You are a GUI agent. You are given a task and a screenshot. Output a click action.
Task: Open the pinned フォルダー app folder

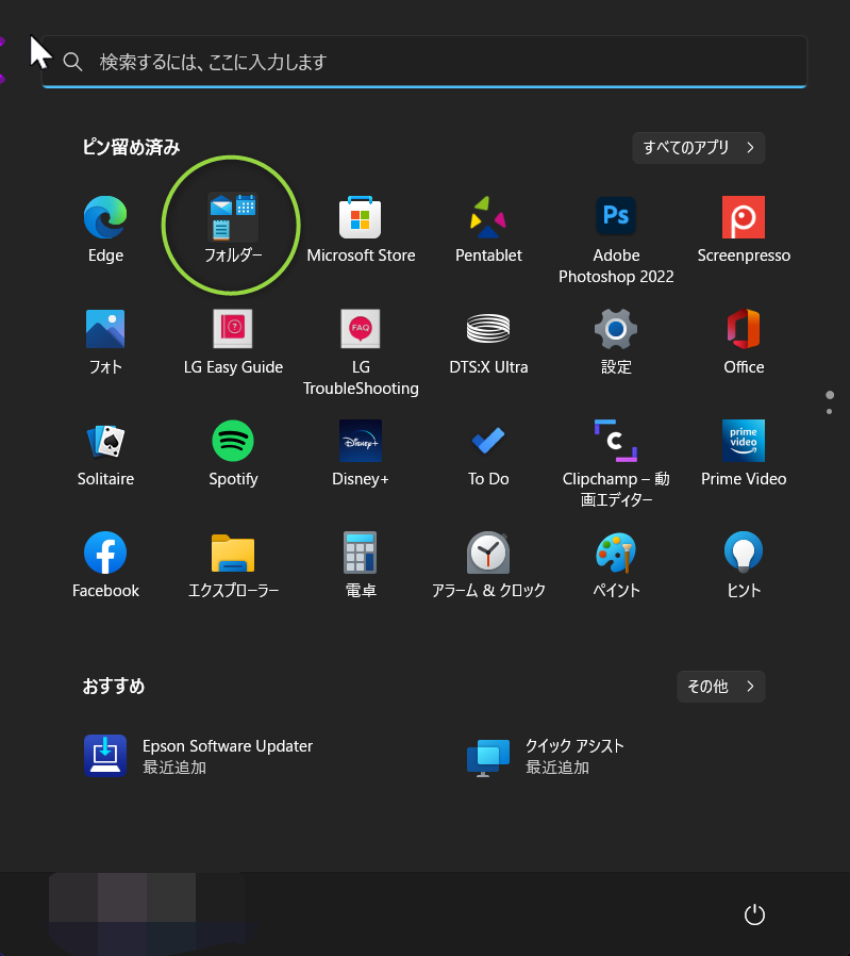pyautogui.click(x=233, y=229)
